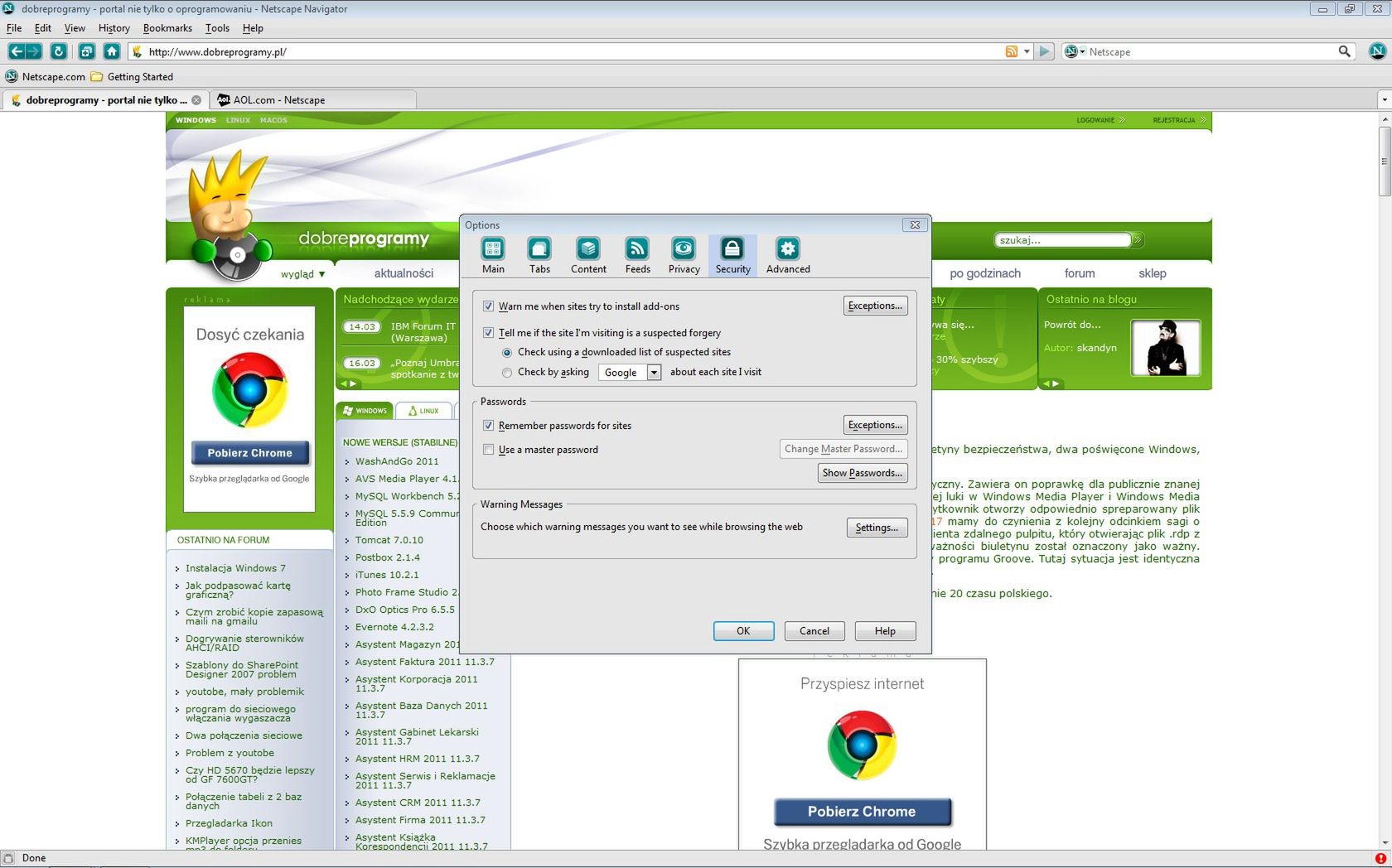The image size is (1392, 868).
Task: Open the forum link on website
Action: pos(1080,273)
